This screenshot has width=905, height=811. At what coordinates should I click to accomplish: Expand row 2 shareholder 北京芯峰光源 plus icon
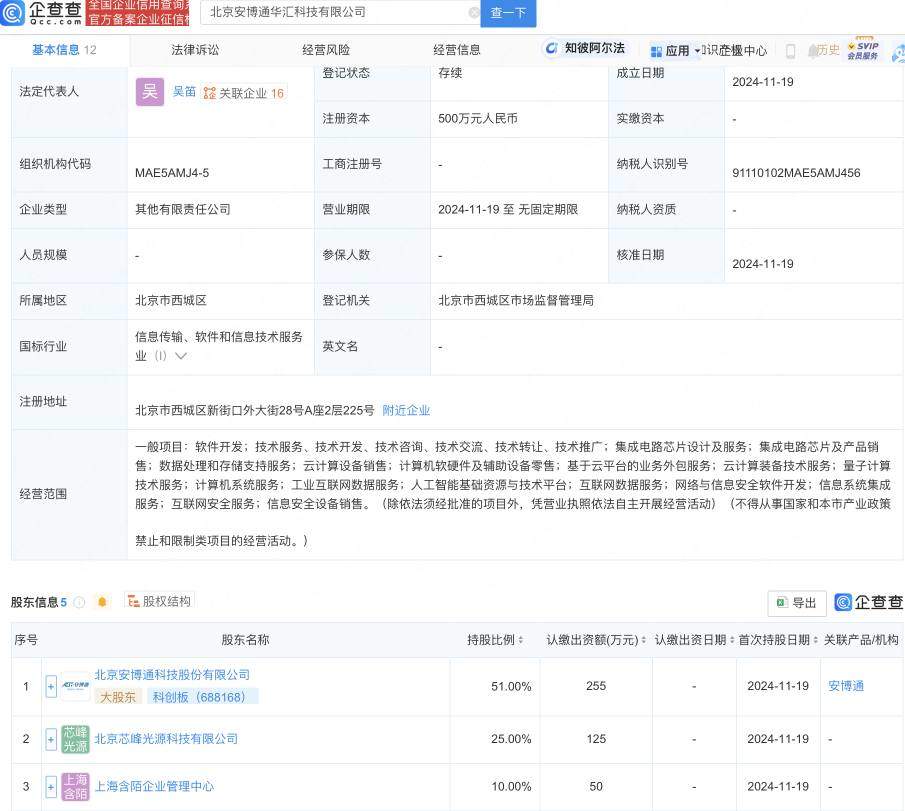(51, 740)
